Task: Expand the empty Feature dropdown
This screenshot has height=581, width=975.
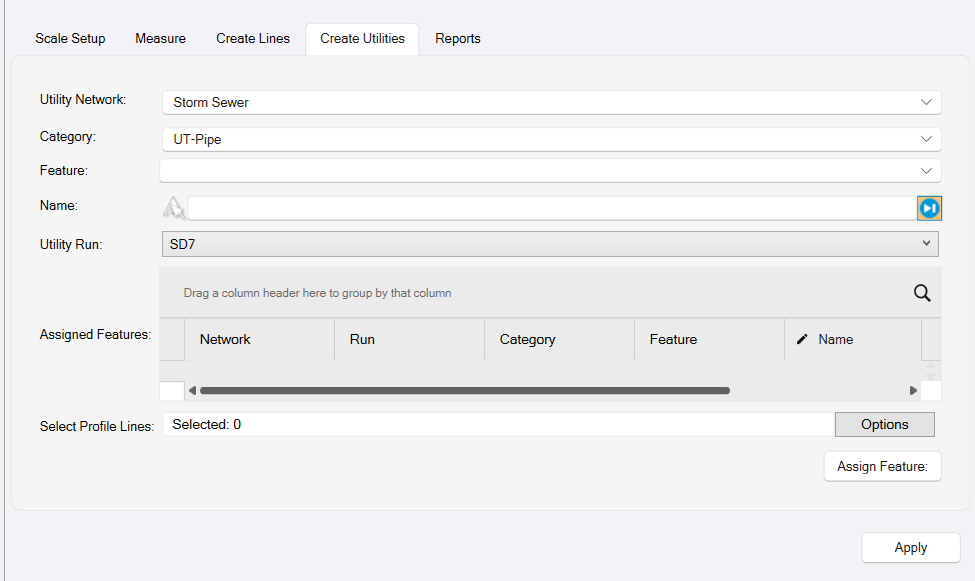Action: [x=925, y=171]
